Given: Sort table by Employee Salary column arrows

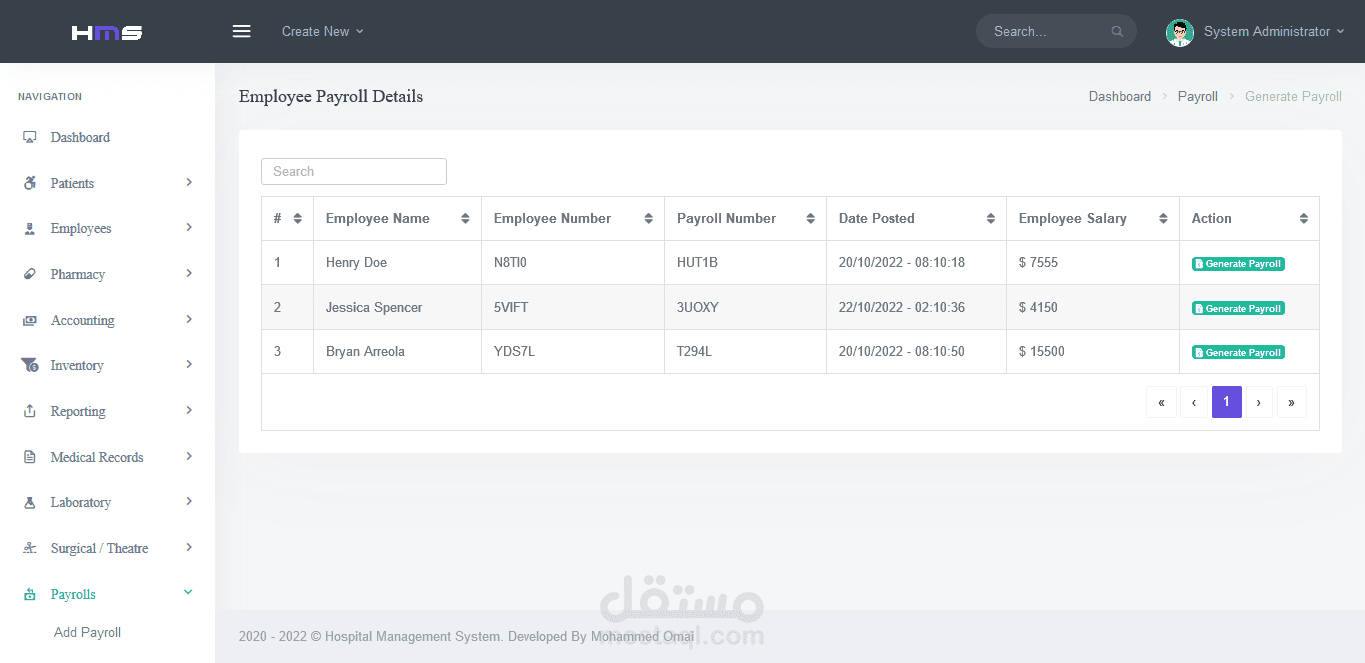Looking at the screenshot, I should pyautogui.click(x=1163, y=218).
